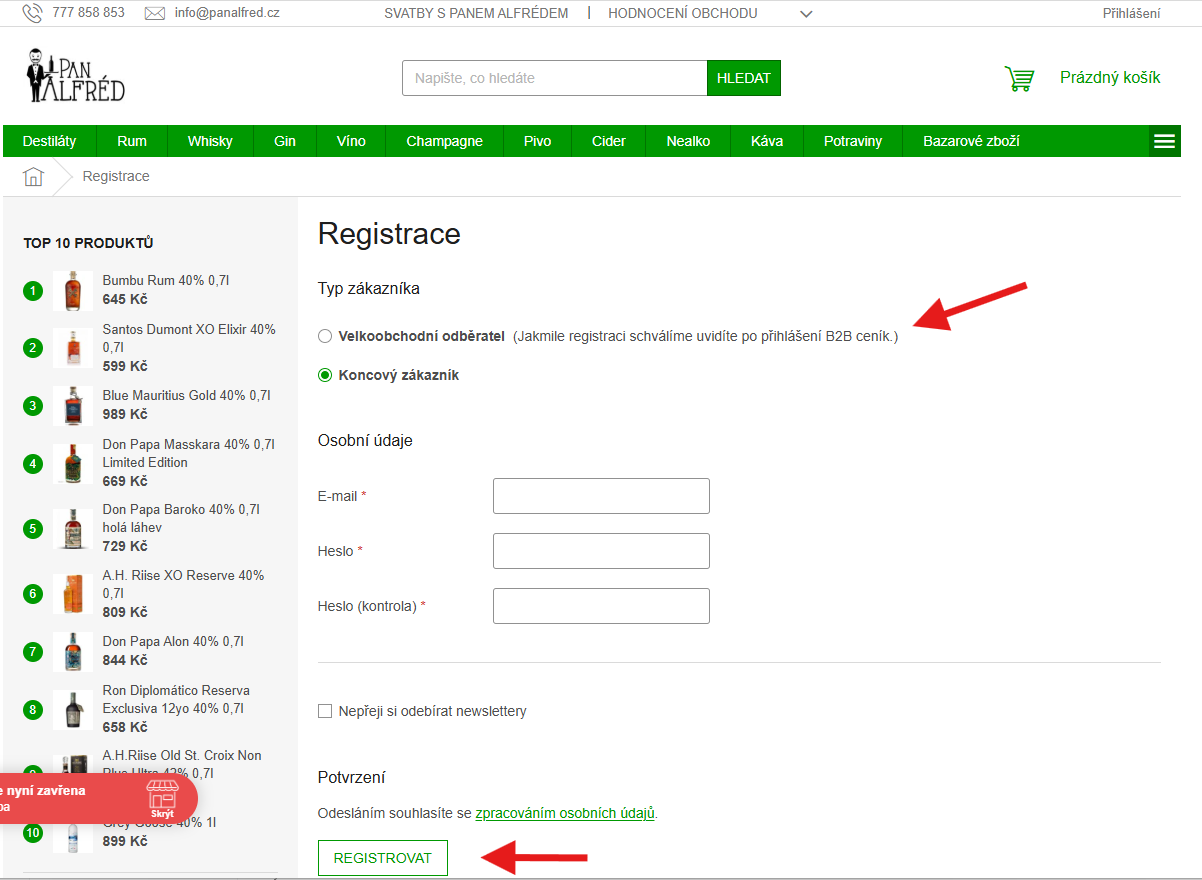Open Bumbu Rum product thumbnail
The image size is (1202, 880).
click(x=72, y=291)
